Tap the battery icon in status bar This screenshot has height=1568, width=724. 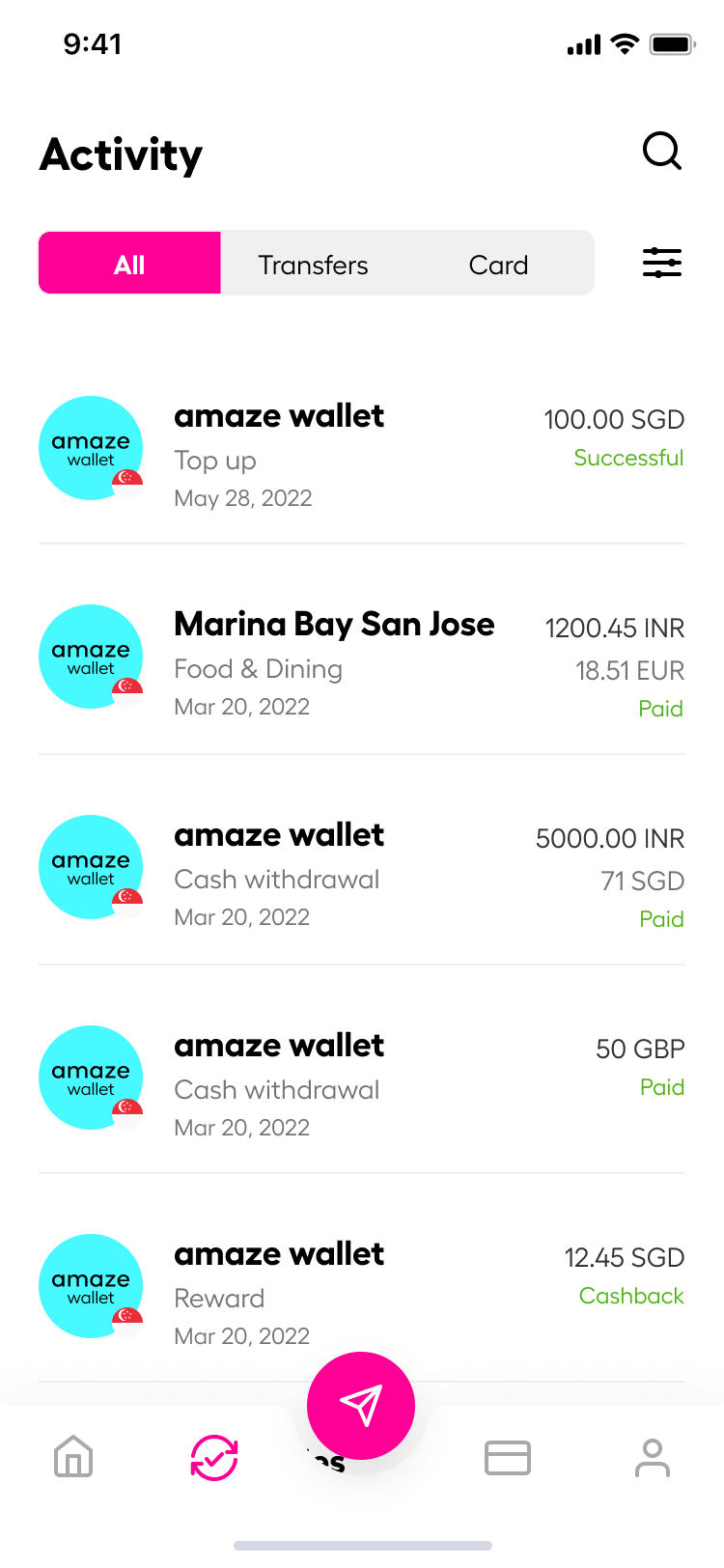pyautogui.click(x=672, y=44)
